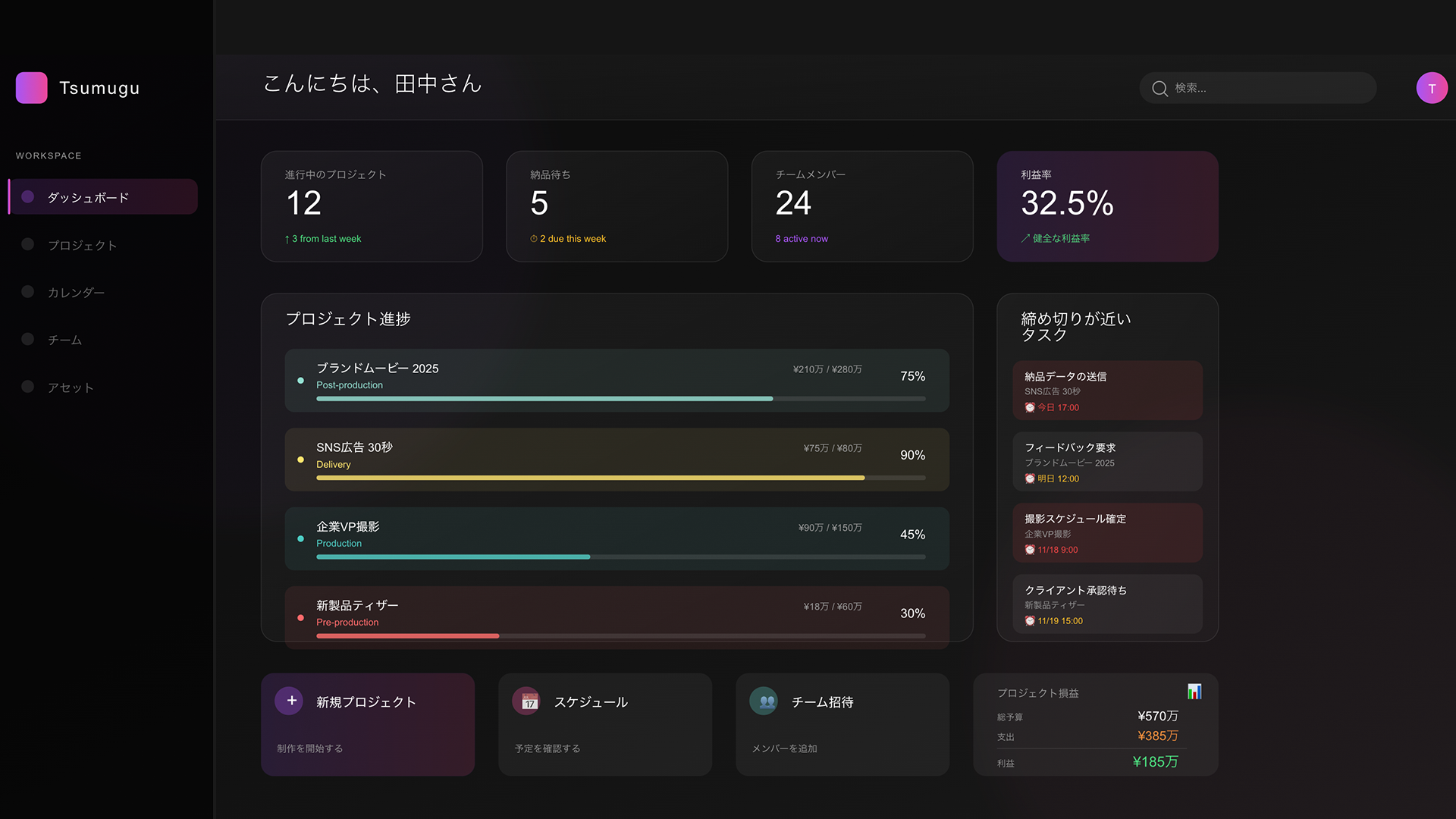The height and width of the screenshot is (819, 1456).
Task: Go to カレンダー in the sidebar
Action: [x=76, y=292]
